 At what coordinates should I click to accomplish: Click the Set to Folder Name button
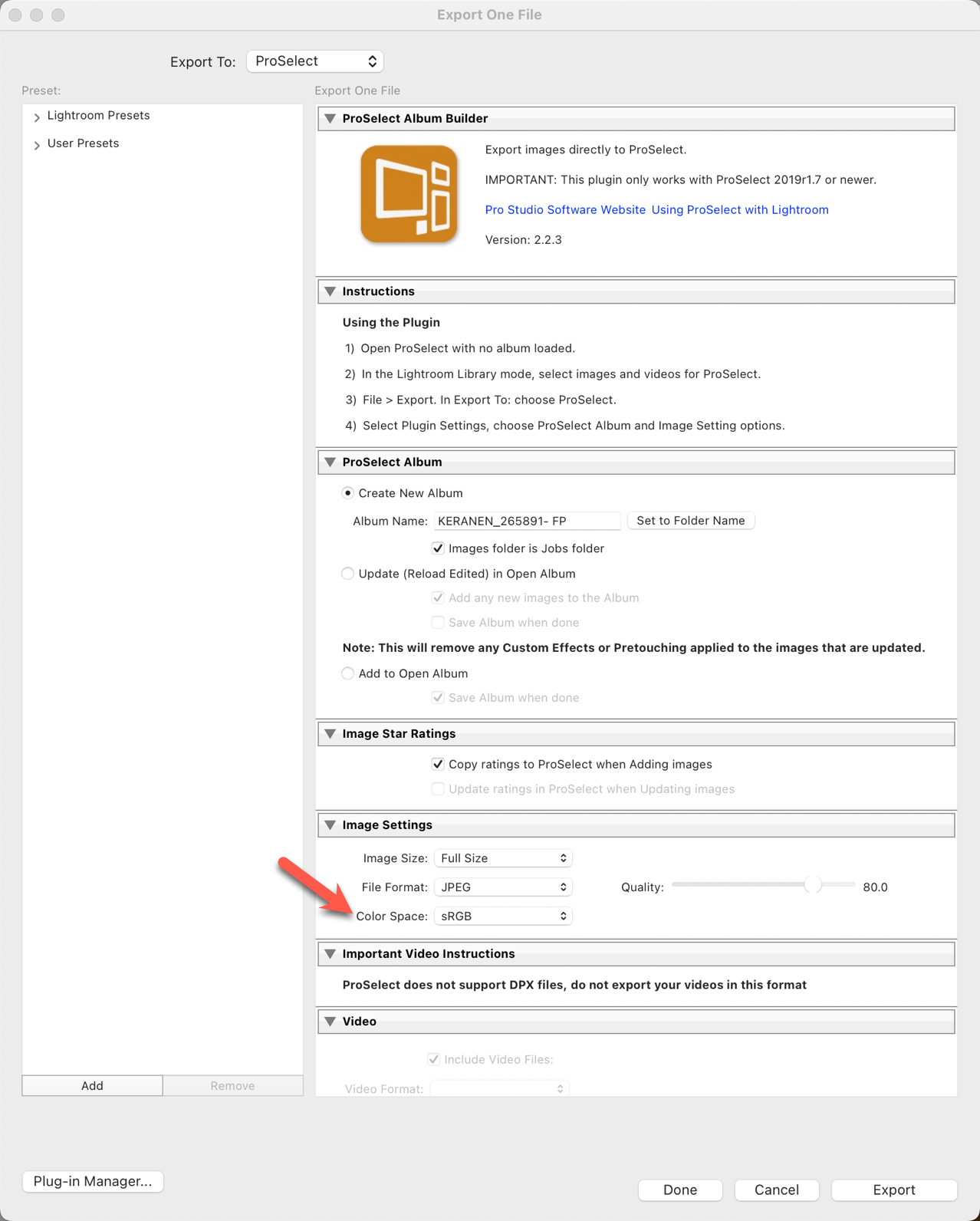tap(690, 521)
